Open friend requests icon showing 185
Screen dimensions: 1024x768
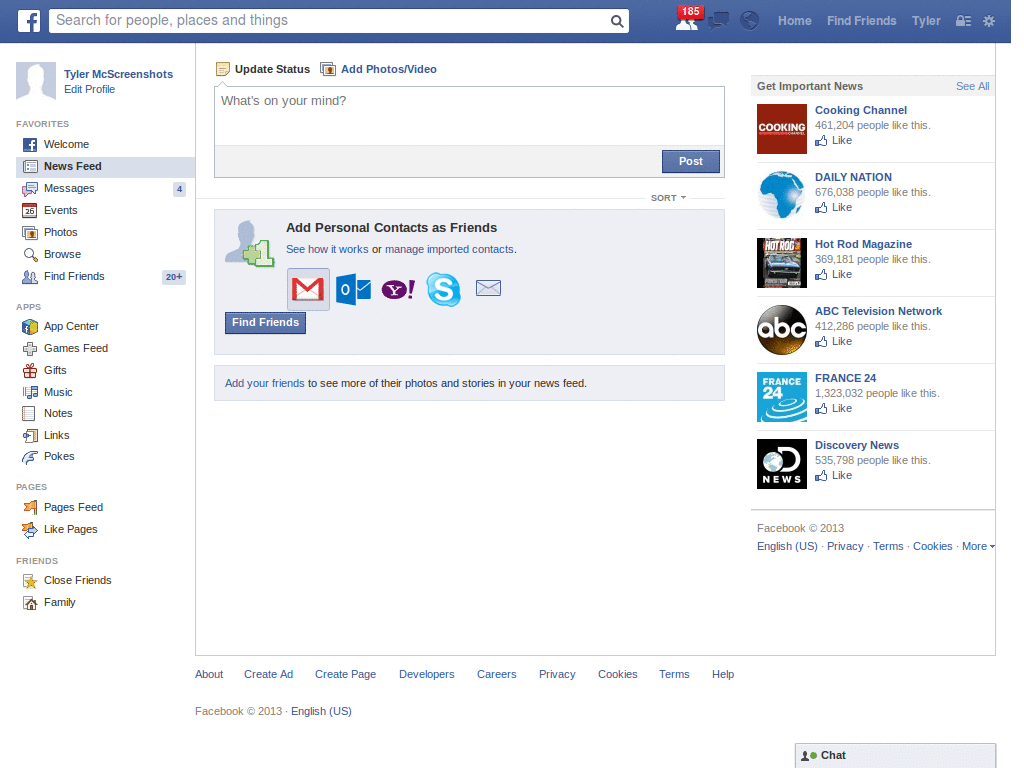click(687, 21)
